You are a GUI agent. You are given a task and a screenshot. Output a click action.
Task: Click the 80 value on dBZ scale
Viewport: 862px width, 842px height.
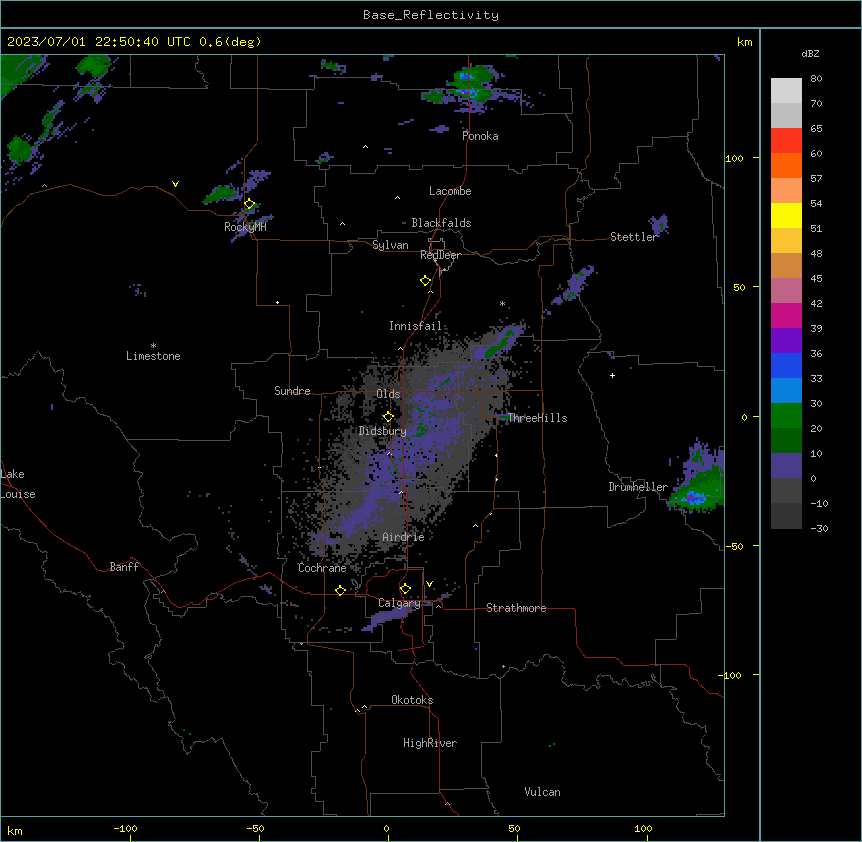816,79
